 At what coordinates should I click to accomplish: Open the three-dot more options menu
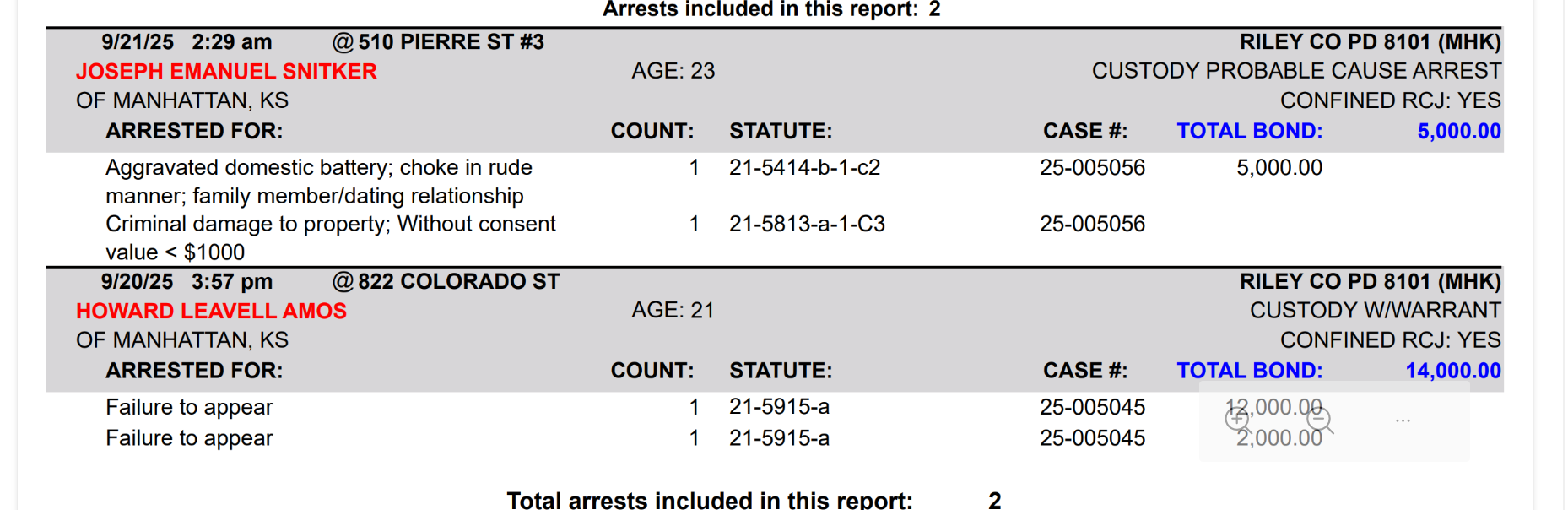tap(1403, 420)
